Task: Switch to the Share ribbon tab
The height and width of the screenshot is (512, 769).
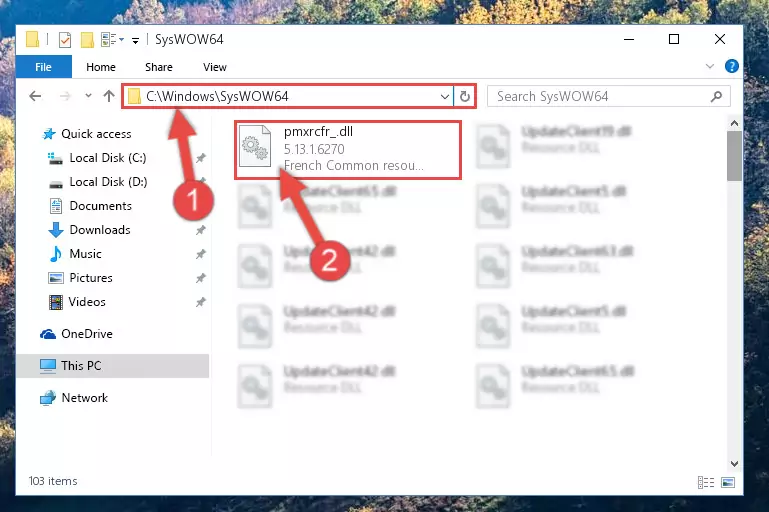Action: [x=158, y=67]
